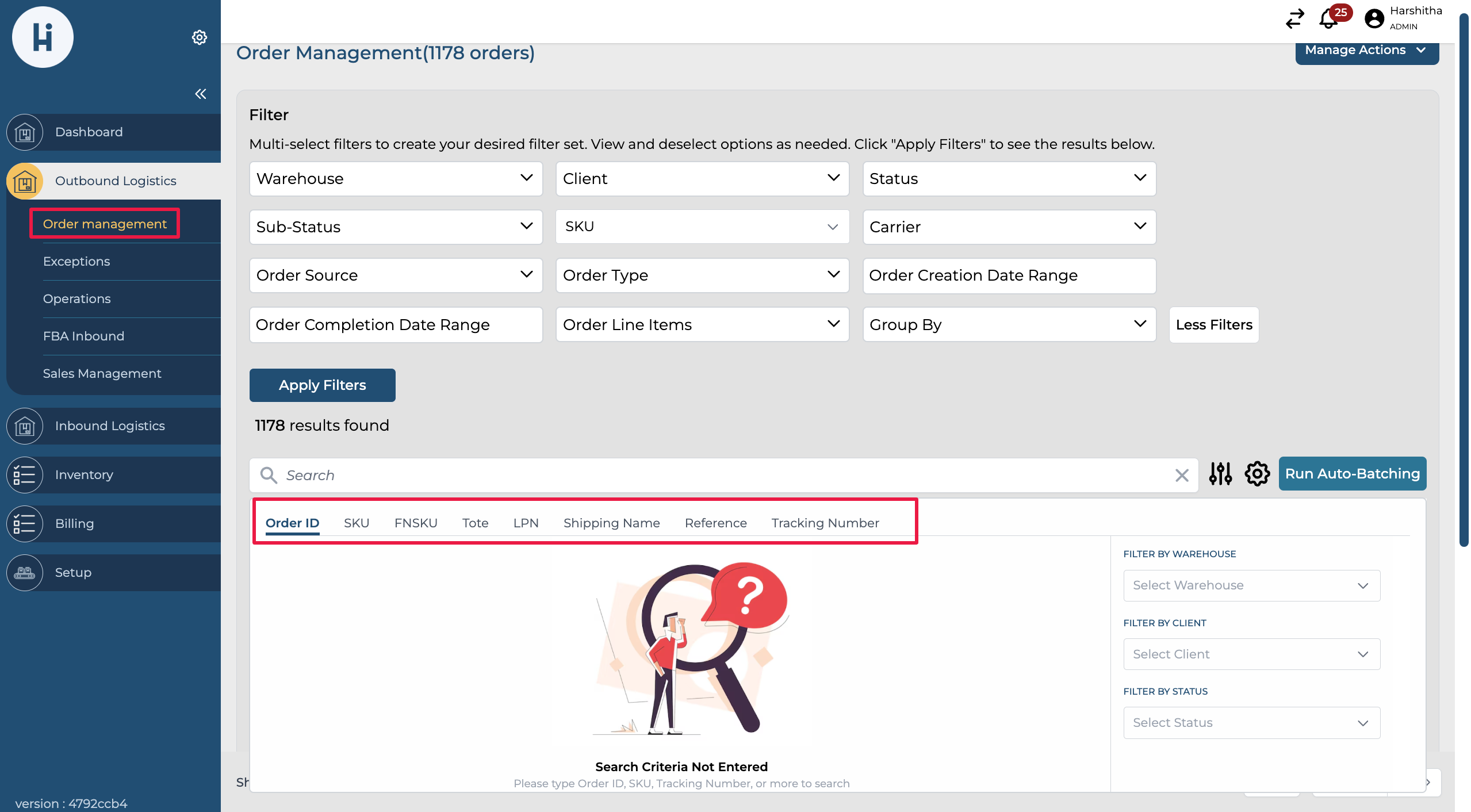Clear search with the X icon

coord(1182,475)
